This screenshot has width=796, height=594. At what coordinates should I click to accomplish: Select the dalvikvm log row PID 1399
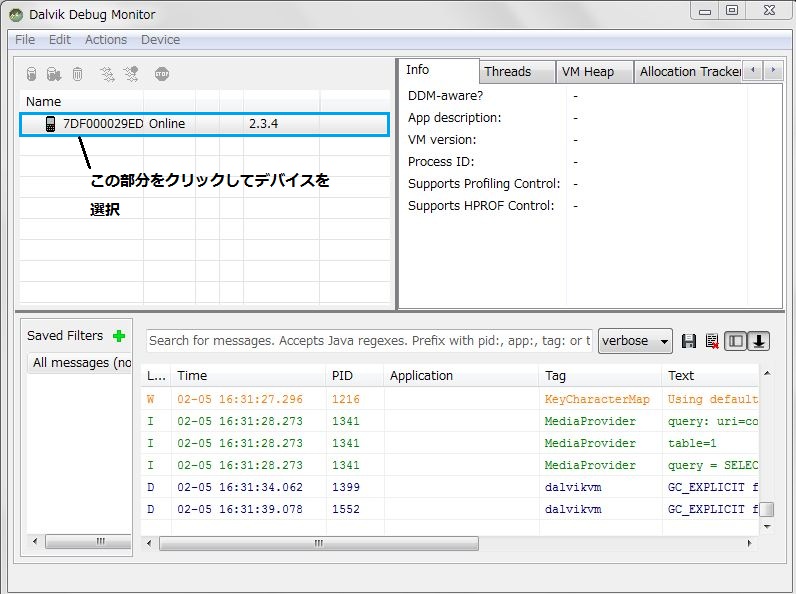click(450, 487)
